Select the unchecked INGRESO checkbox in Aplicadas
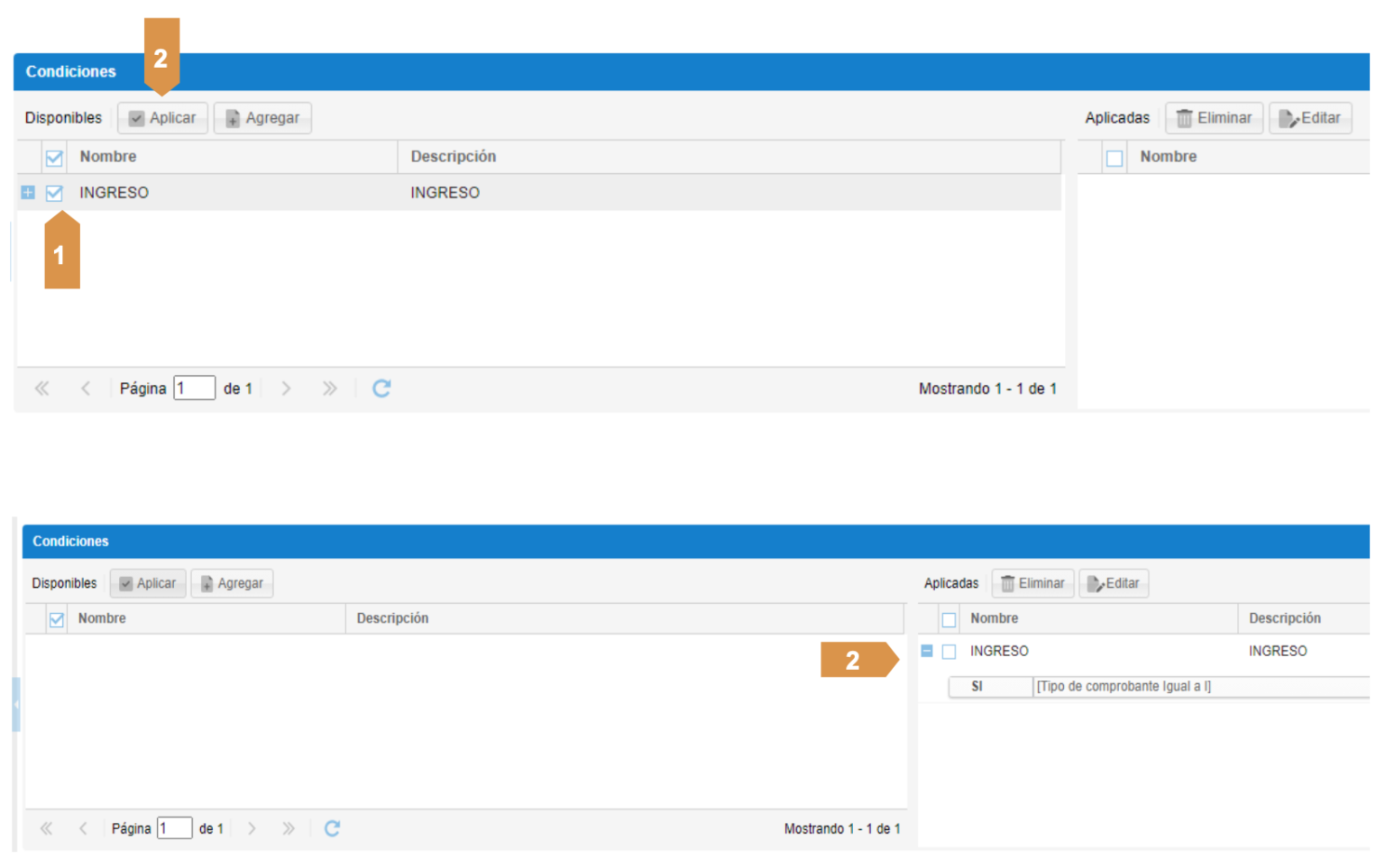 (x=949, y=652)
